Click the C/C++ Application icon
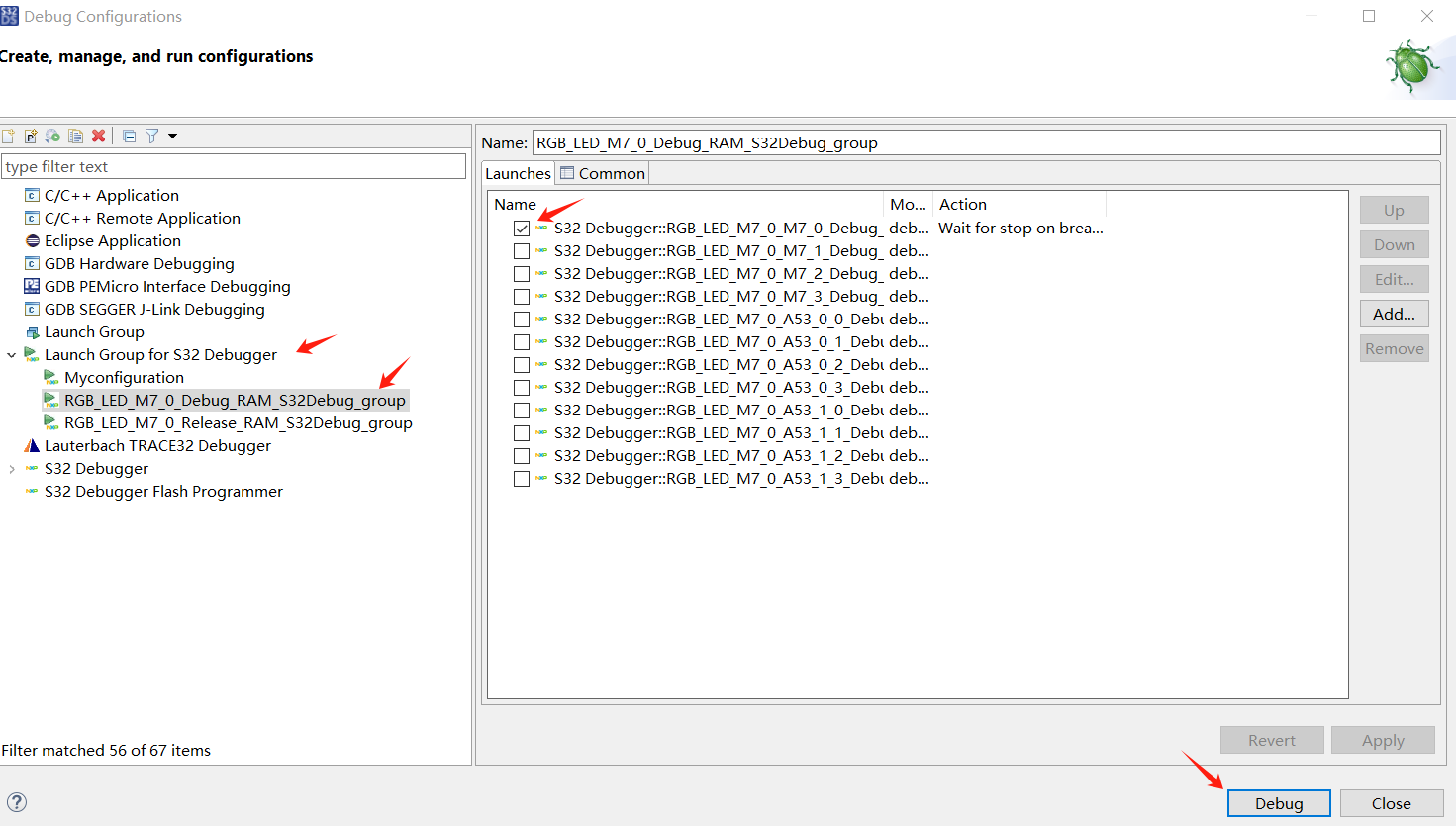Viewport: 1456px width, 826px height. [32, 195]
